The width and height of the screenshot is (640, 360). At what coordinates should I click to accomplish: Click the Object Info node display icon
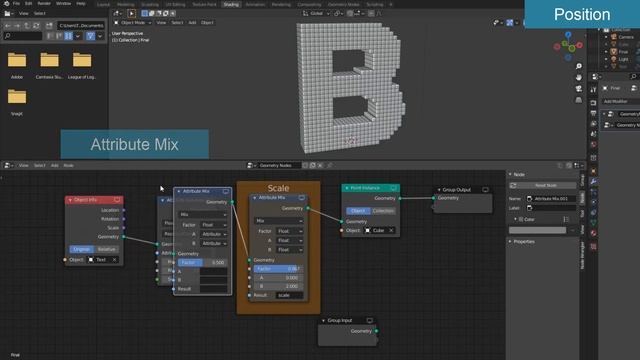tap(117, 200)
